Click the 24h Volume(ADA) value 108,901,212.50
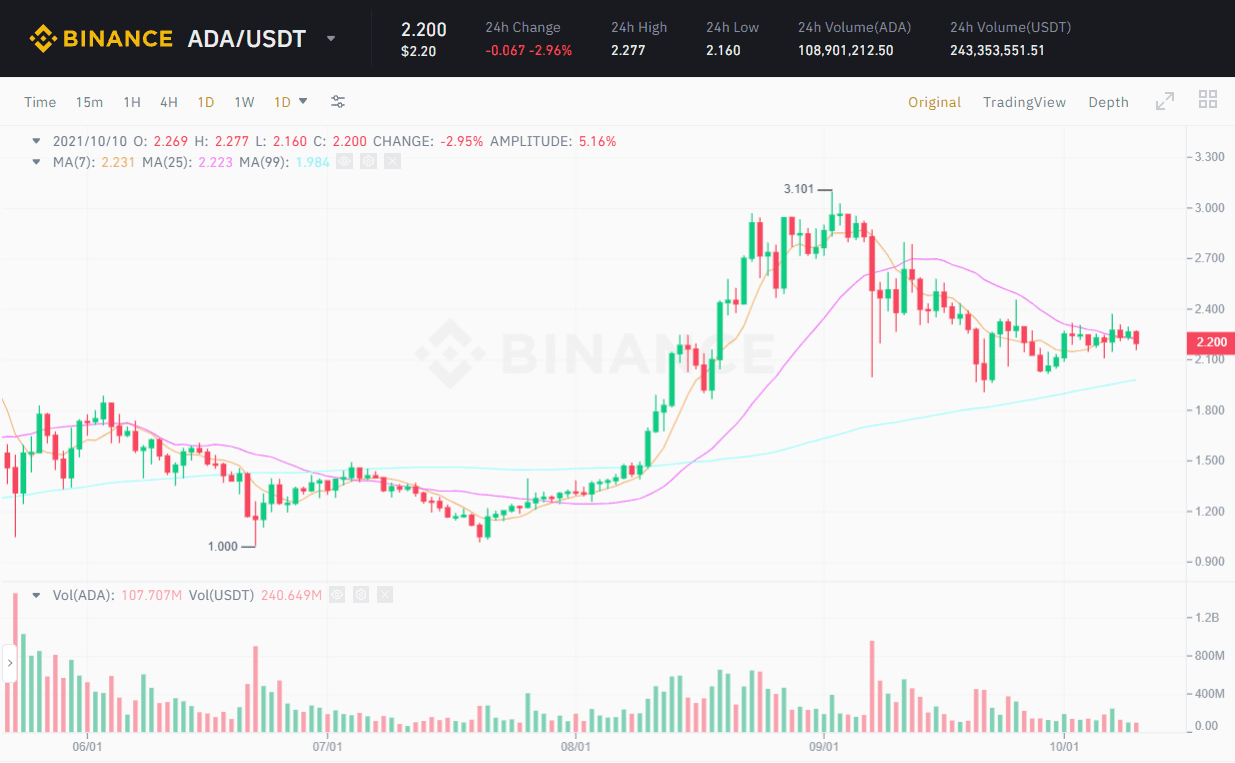Viewport: 1235px width, 763px height. click(846, 50)
